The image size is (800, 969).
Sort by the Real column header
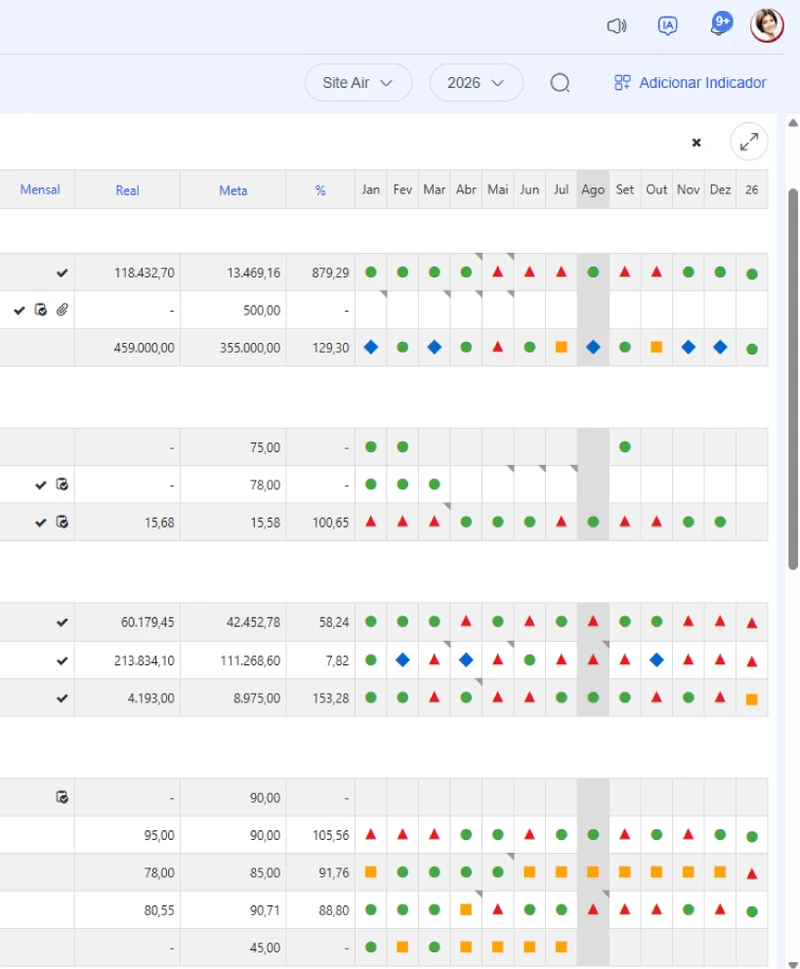(x=127, y=190)
